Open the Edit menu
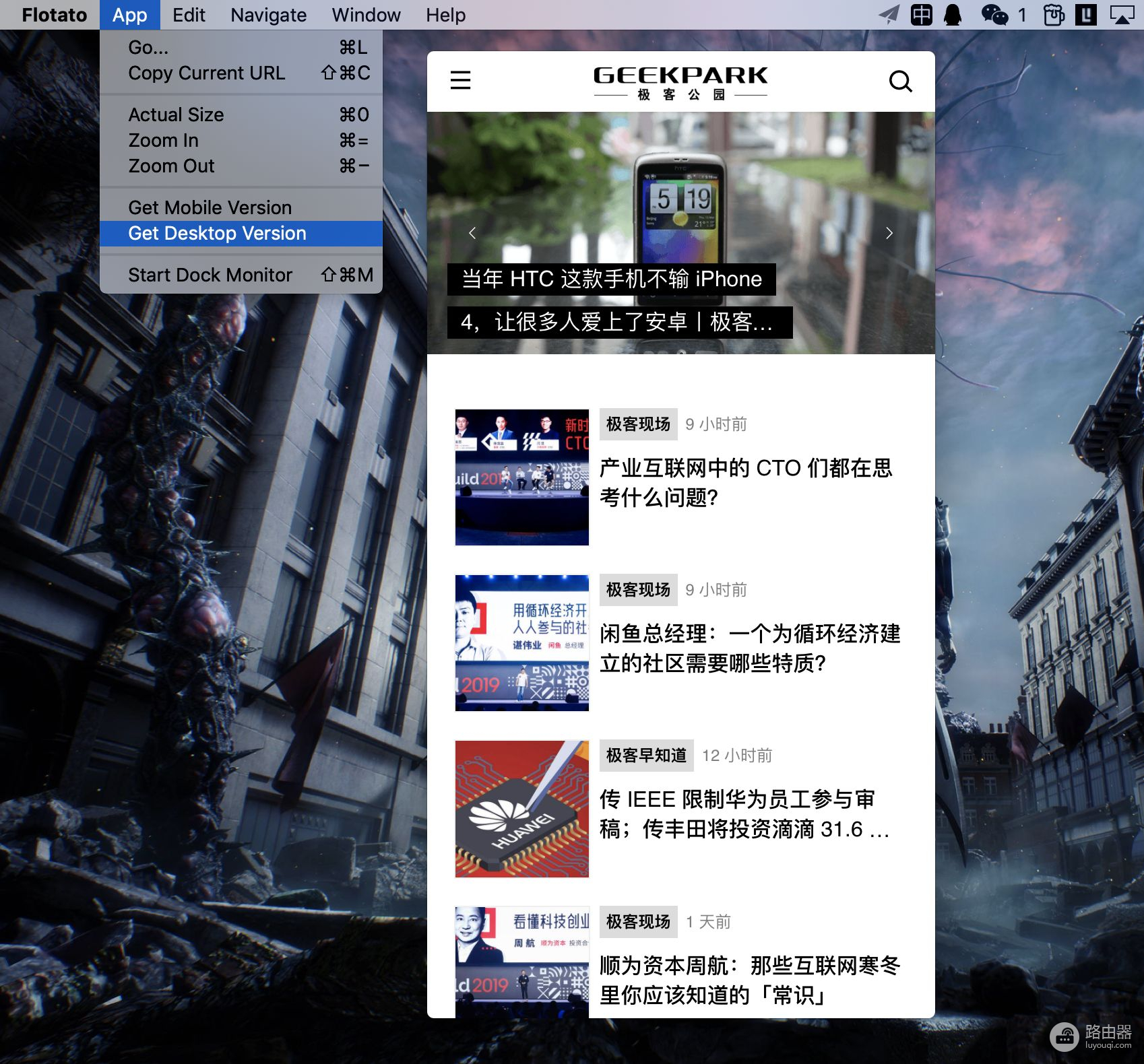This screenshot has width=1144, height=1064. click(189, 15)
